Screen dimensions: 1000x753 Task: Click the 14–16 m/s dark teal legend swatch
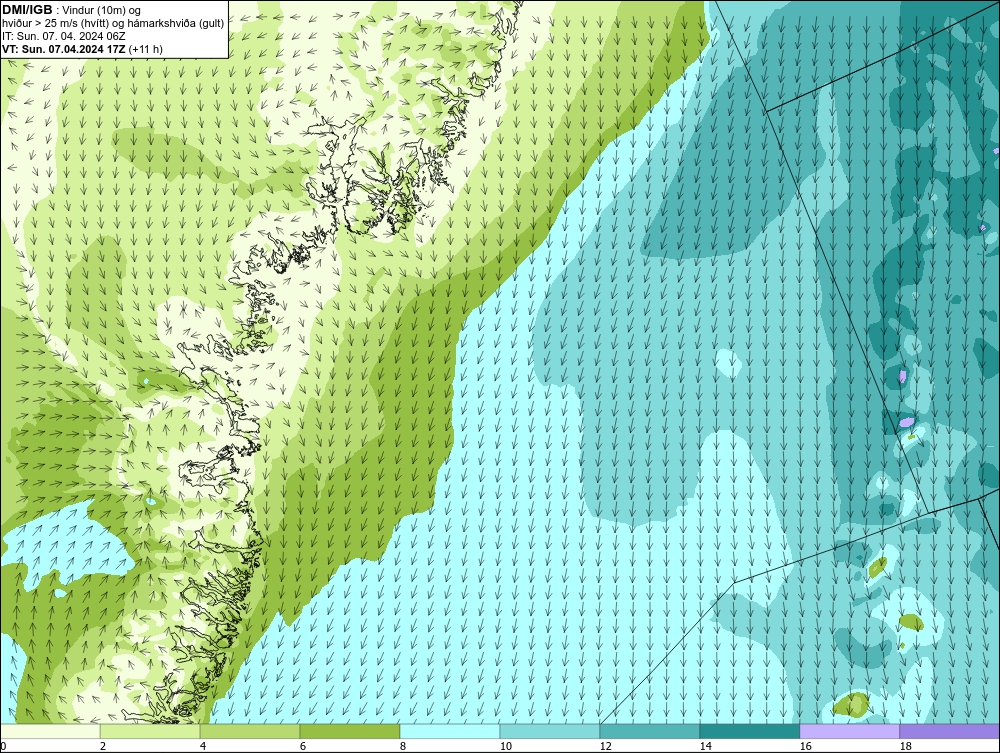(750, 731)
